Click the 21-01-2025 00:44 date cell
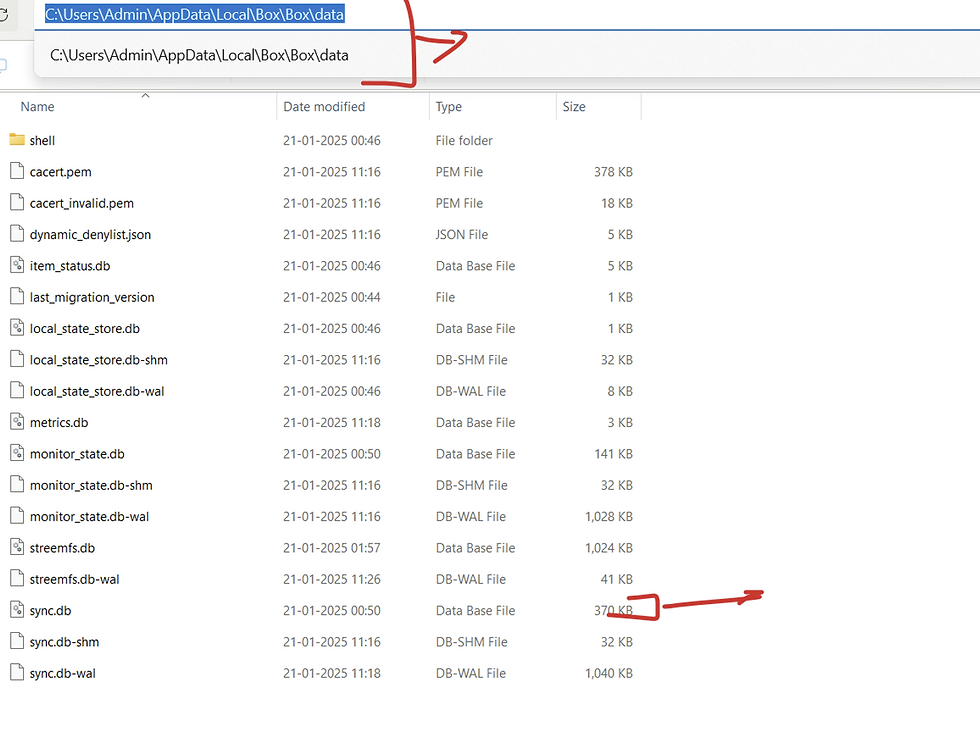Screen dimensions: 980x732 tap(331, 297)
